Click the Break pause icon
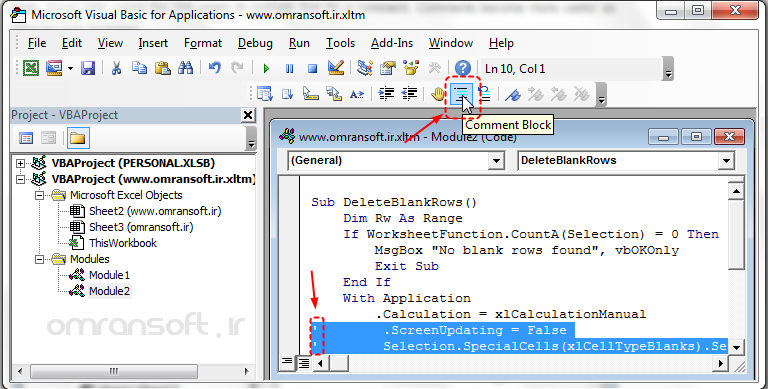This screenshot has height=389, width=768. 289,69
